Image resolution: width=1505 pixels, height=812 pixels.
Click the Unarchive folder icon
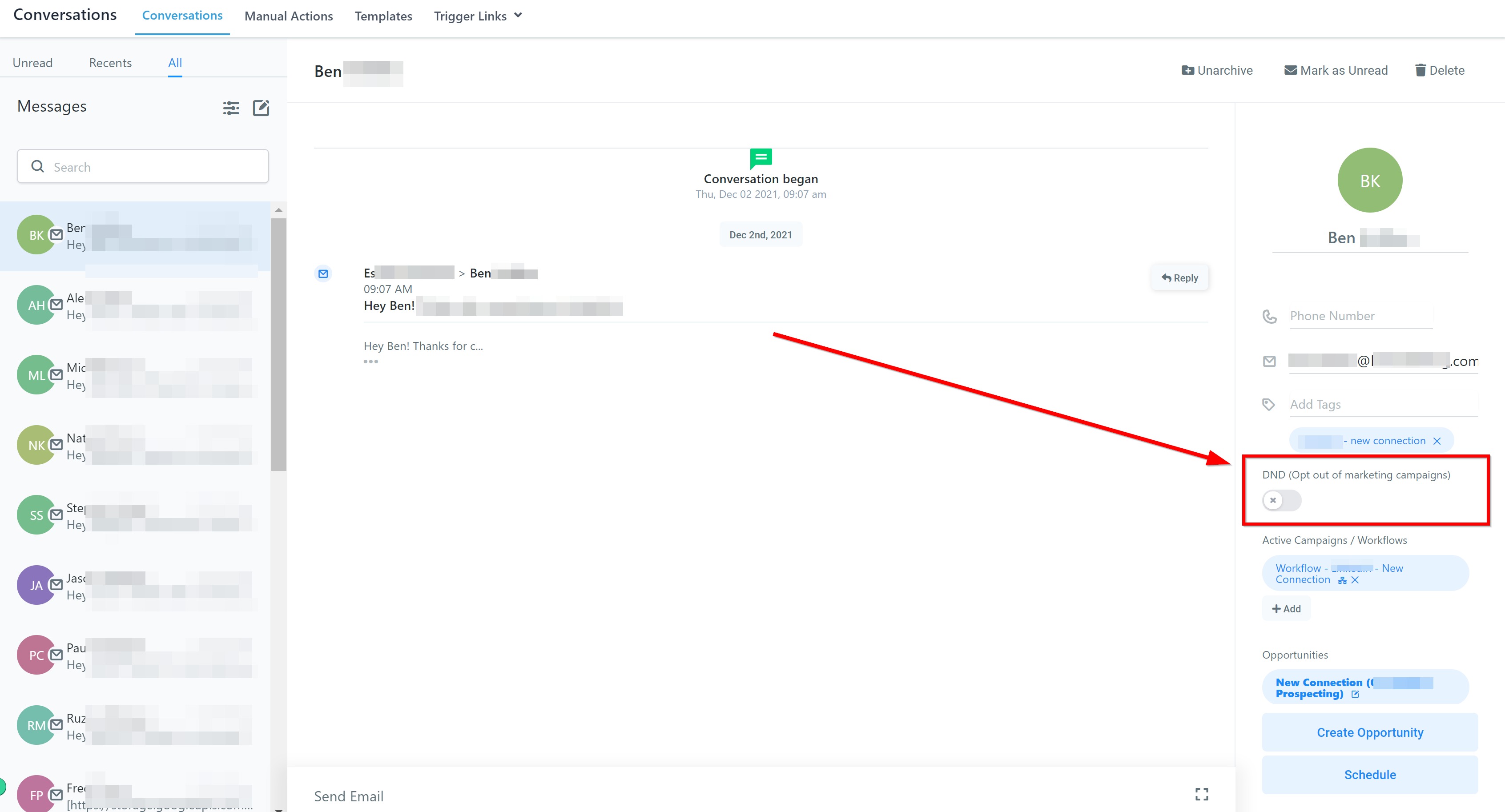(x=1187, y=70)
